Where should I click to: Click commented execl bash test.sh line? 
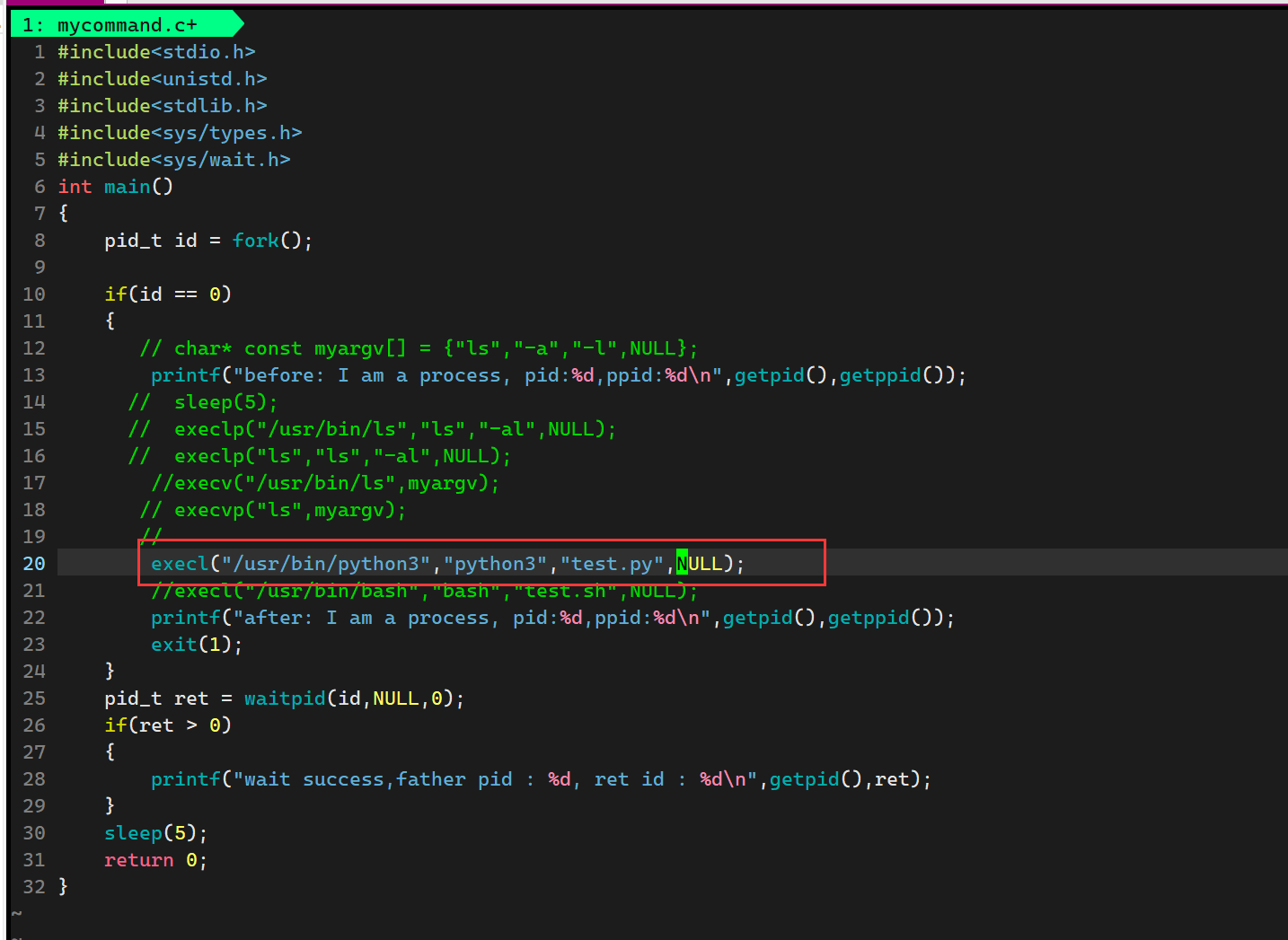click(424, 591)
